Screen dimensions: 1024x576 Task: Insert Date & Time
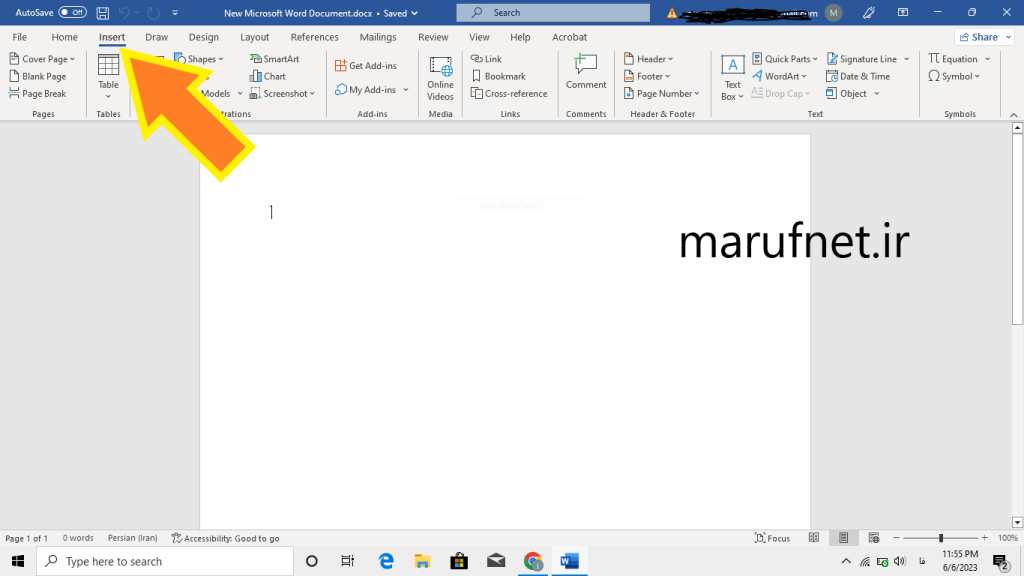(858, 76)
